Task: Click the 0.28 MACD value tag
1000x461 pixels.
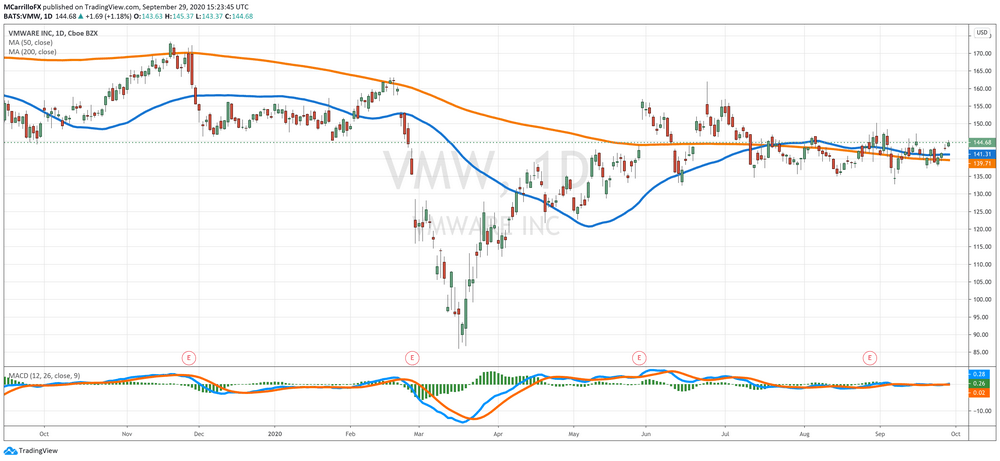Action: point(981,373)
